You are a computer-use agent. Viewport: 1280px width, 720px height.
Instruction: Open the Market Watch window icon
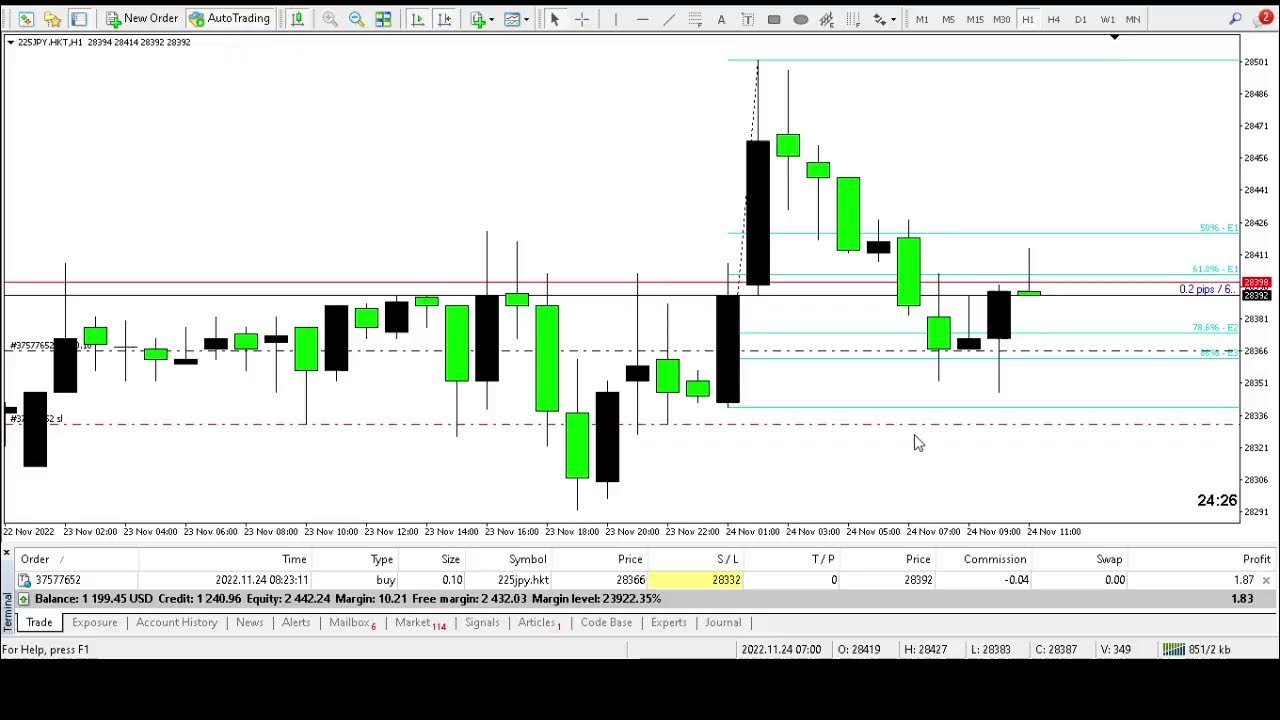[26, 19]
